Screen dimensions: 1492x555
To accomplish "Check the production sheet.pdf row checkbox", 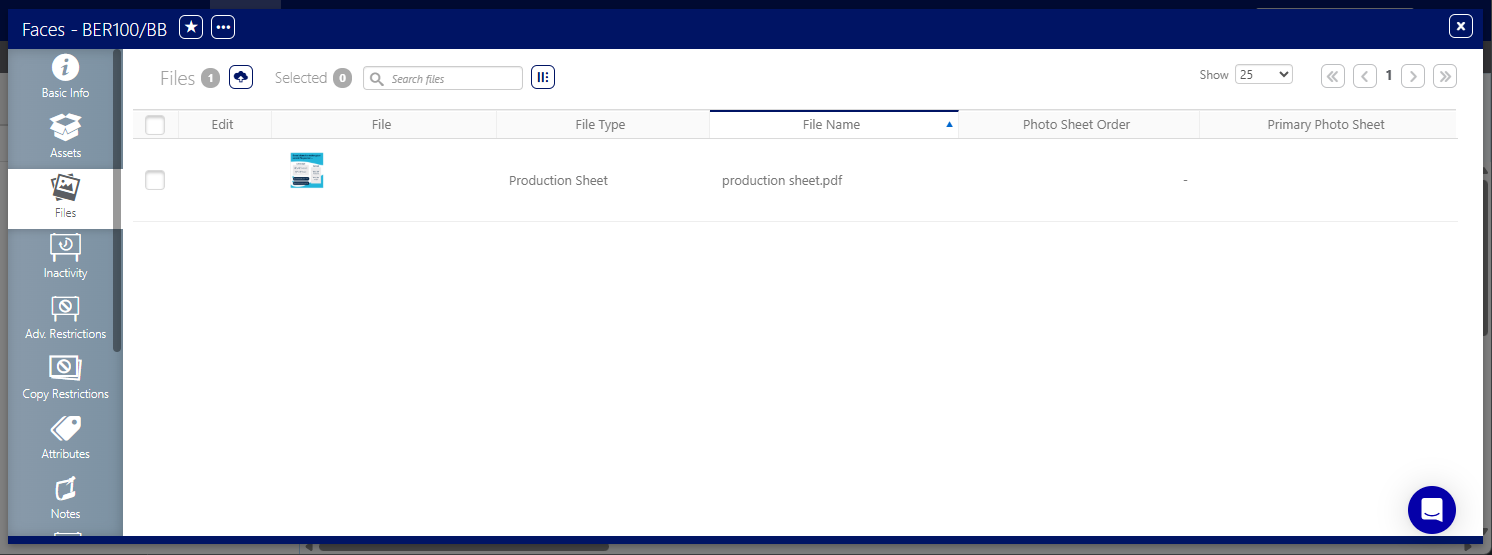I will click(x=155, y=180).
